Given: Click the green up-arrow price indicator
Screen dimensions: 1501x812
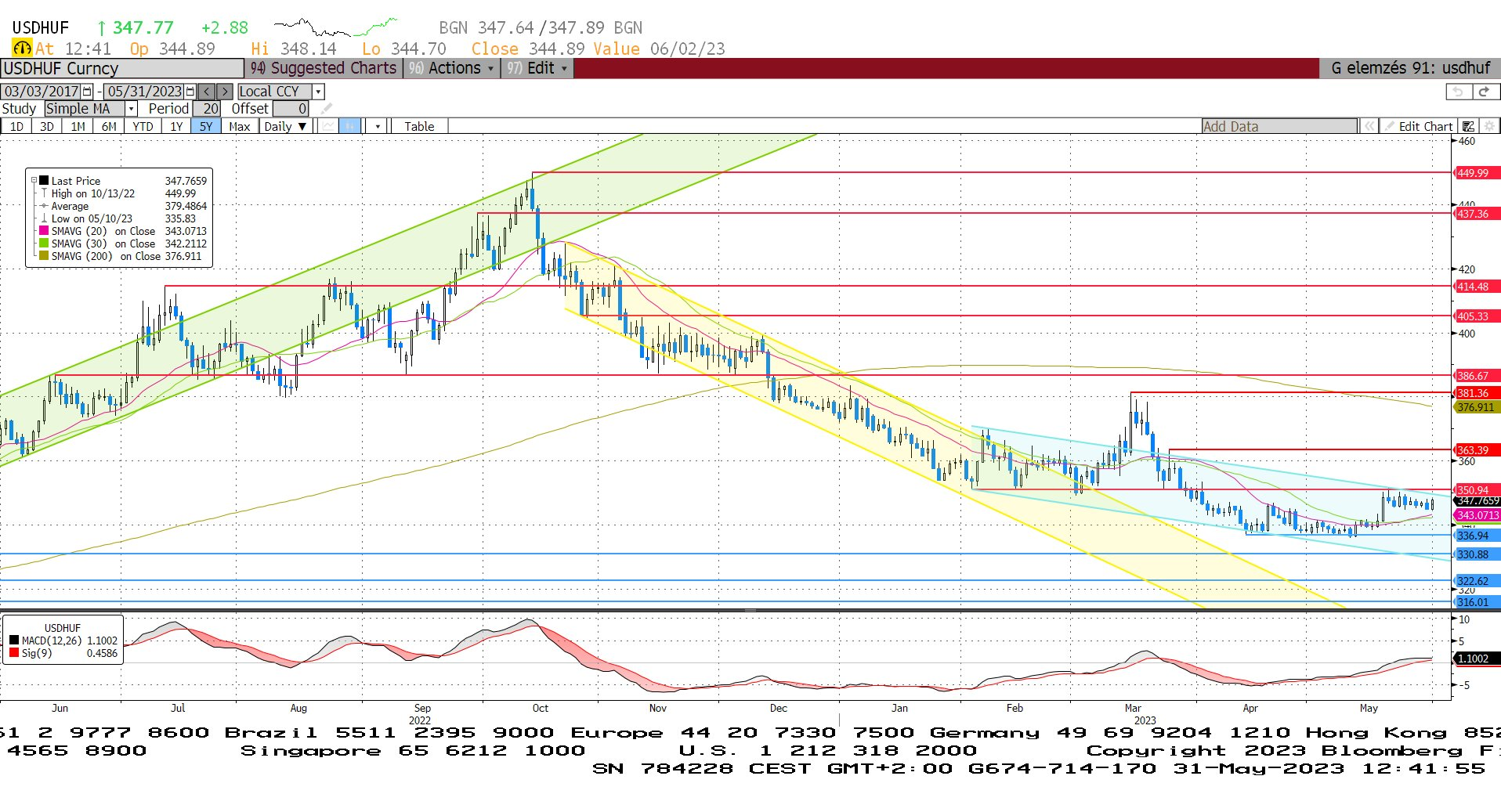Looking at the screenshot, I should tap(101, 28).
